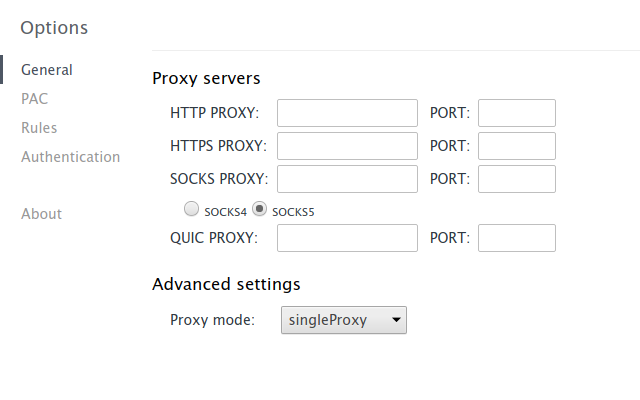Select the SOCKS4 radio button
Image resolution: width=640 pixels, height=400 pixels.
[x=191, y=209]
